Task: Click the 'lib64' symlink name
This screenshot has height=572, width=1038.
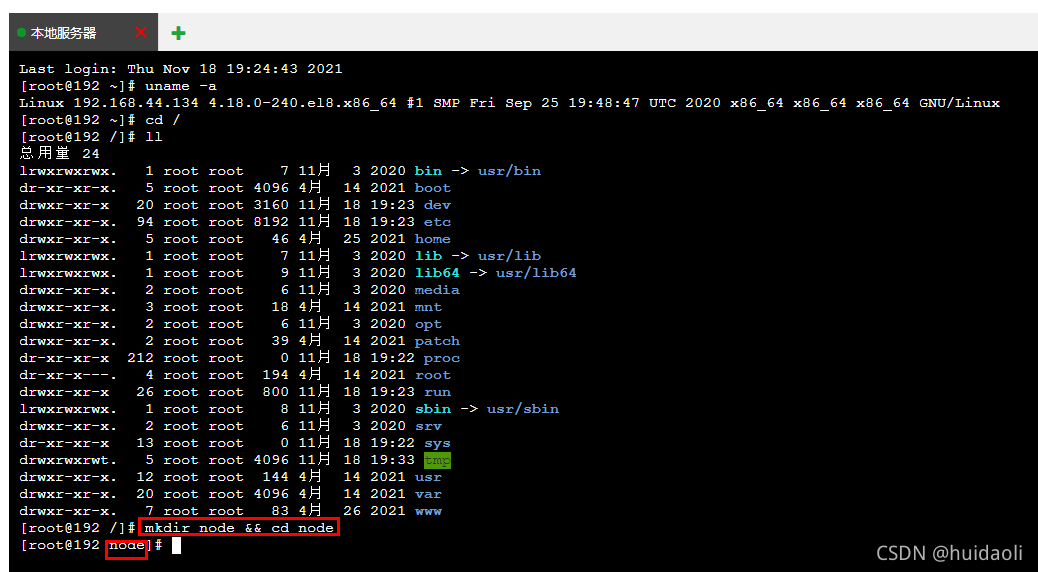Action: pos(438,273)
